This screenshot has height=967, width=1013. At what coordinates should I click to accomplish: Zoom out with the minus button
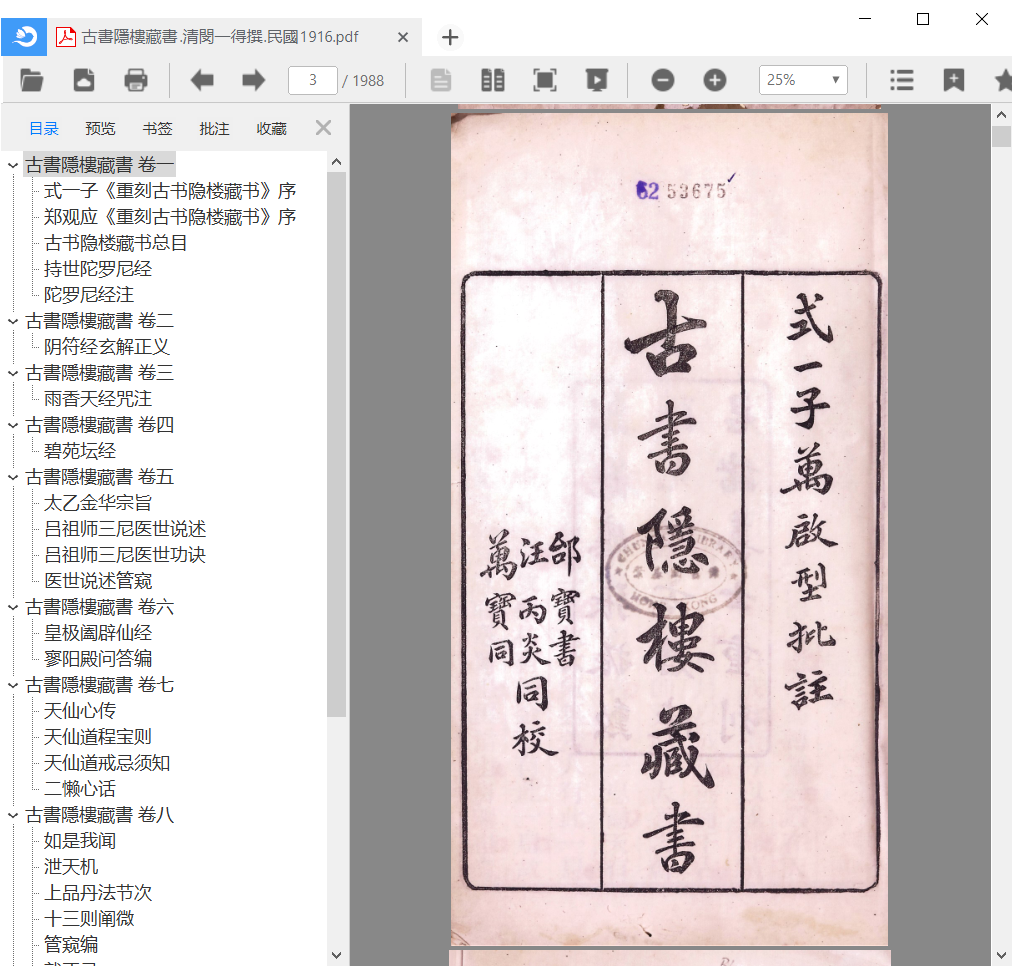point(663,80)
